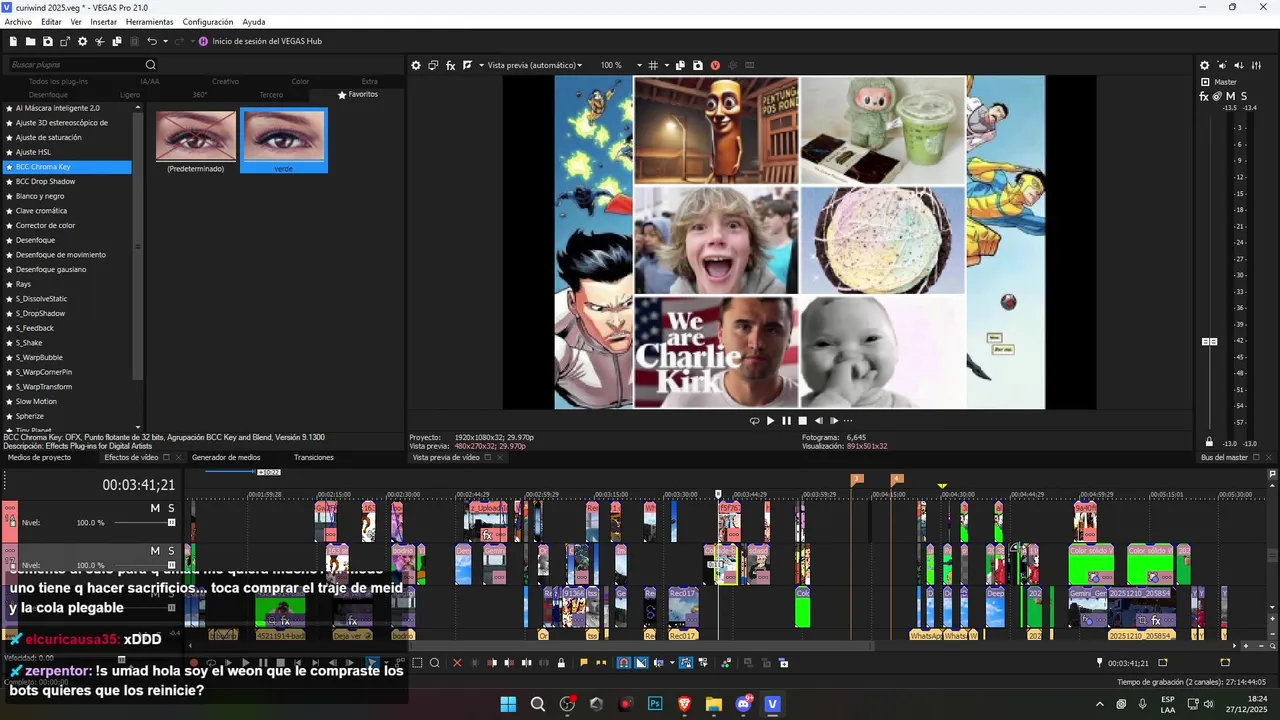Open a project using the folder icon
The width and height of the screenshot is (1280, 720).
tap(31, 41)
